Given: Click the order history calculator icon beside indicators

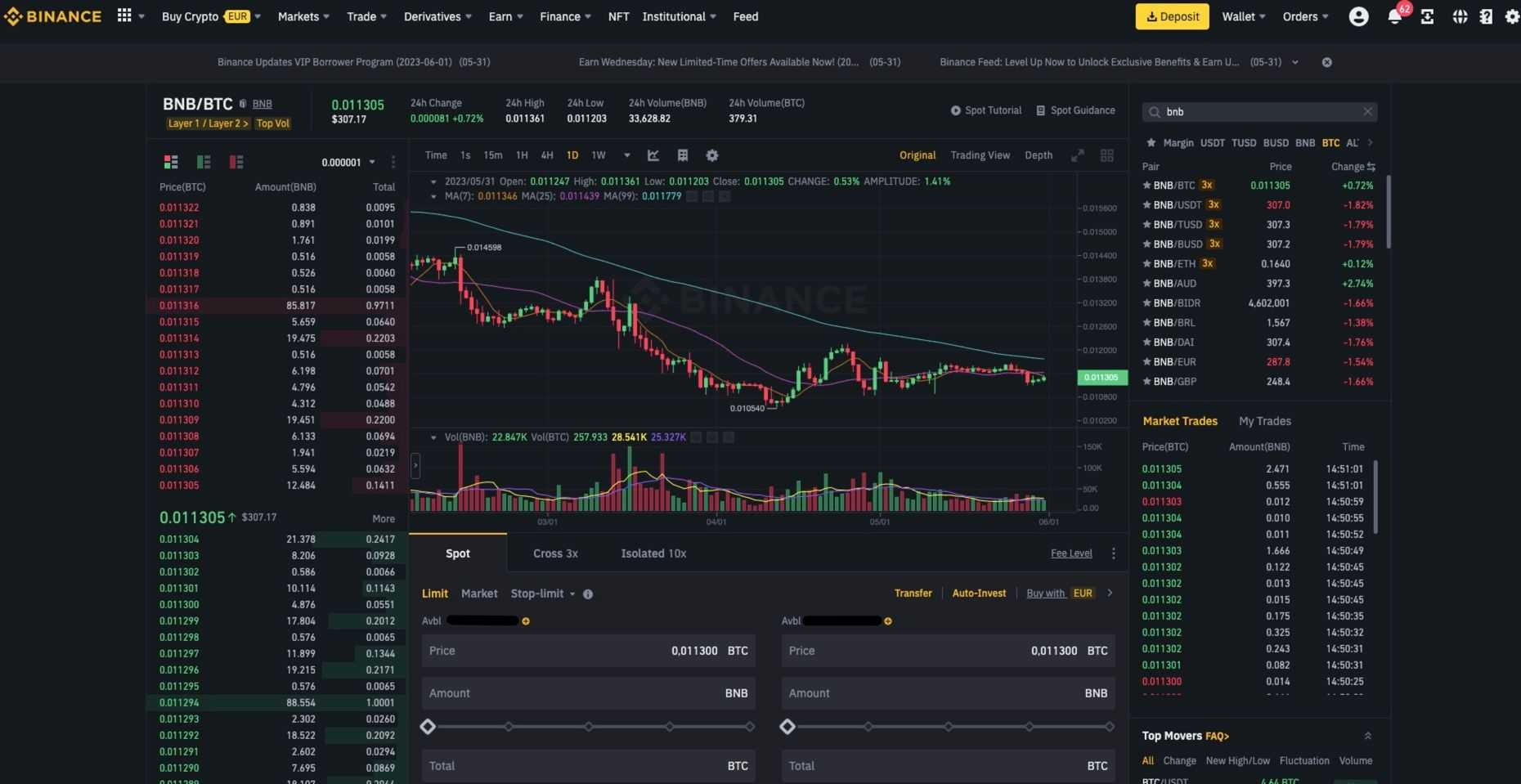Looking at the screenshot, I should (683, 155).
